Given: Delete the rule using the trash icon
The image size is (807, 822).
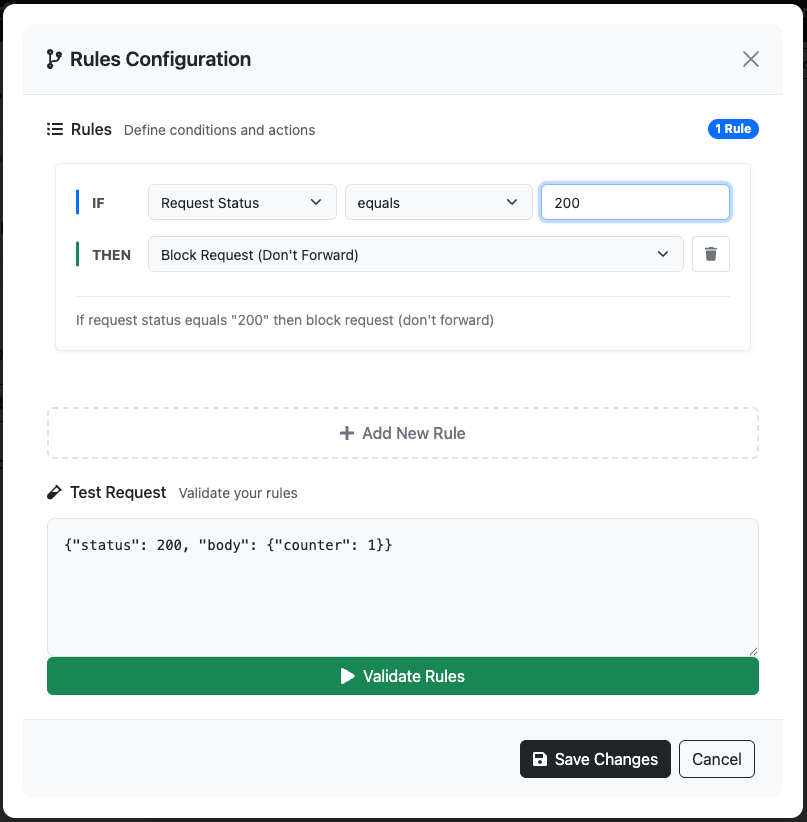Looking at the screenshot, I should click(711, 254).
